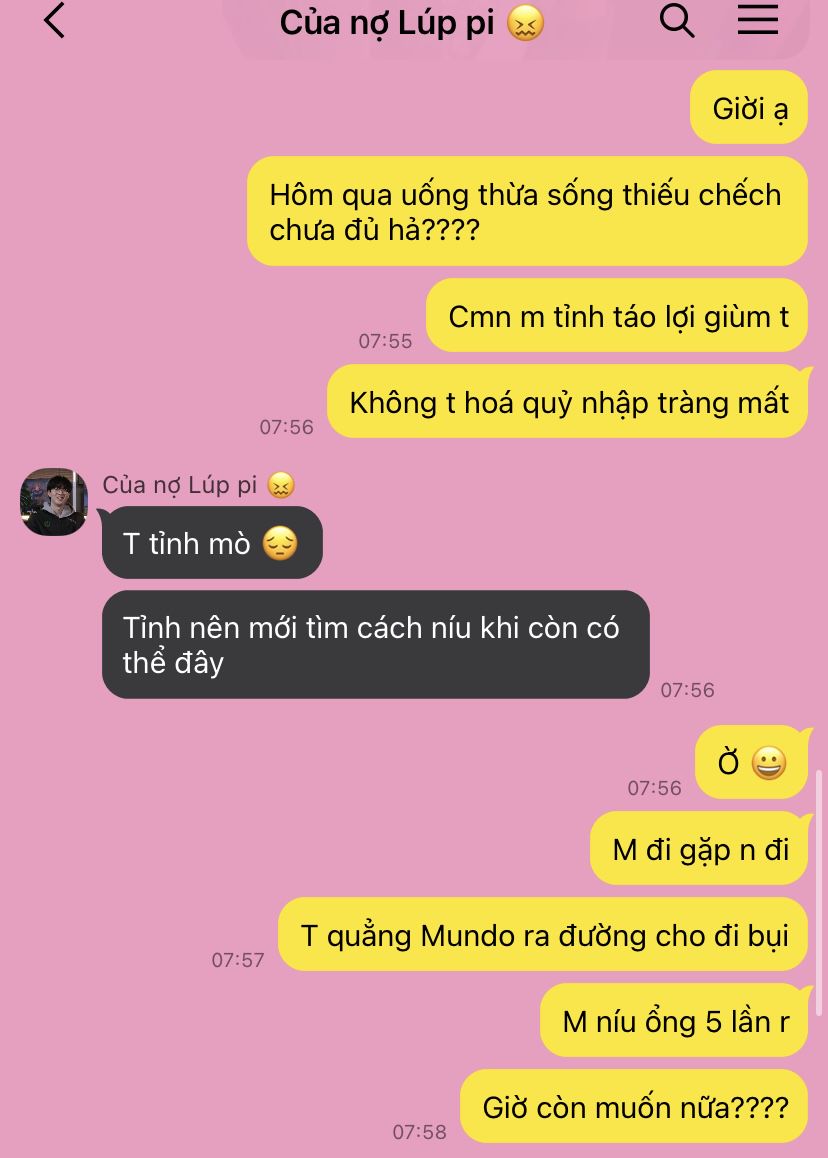This screenshot has width=828, height=1158.
Task: Open search with the magnifier icon
Action: pyautogui.click(x=677, y=21)
